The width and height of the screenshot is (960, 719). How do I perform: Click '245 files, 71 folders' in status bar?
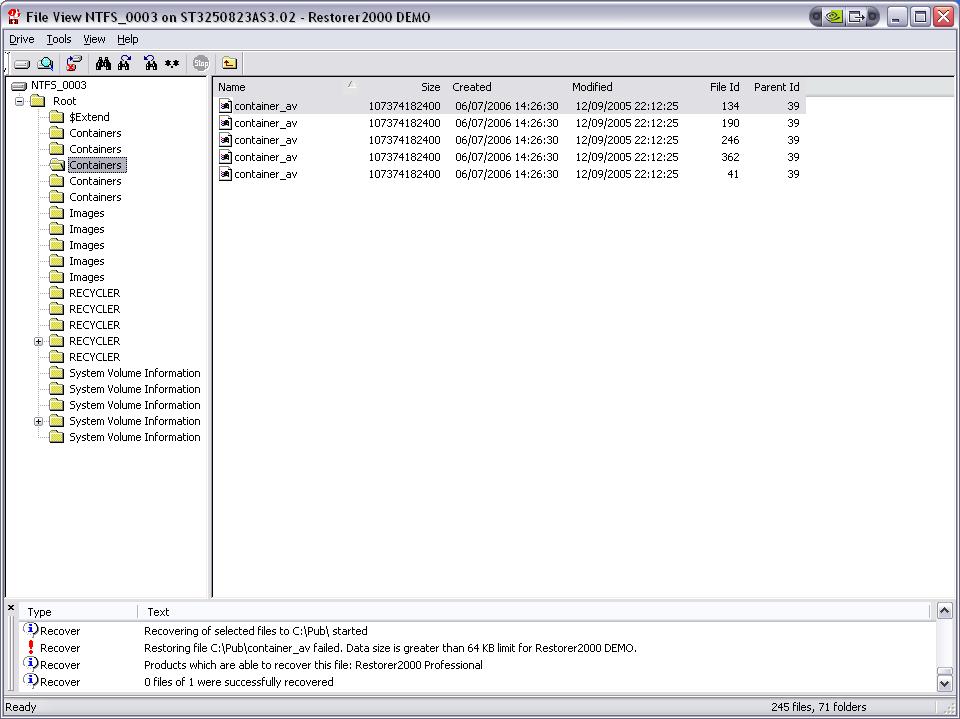pos(819,707)
